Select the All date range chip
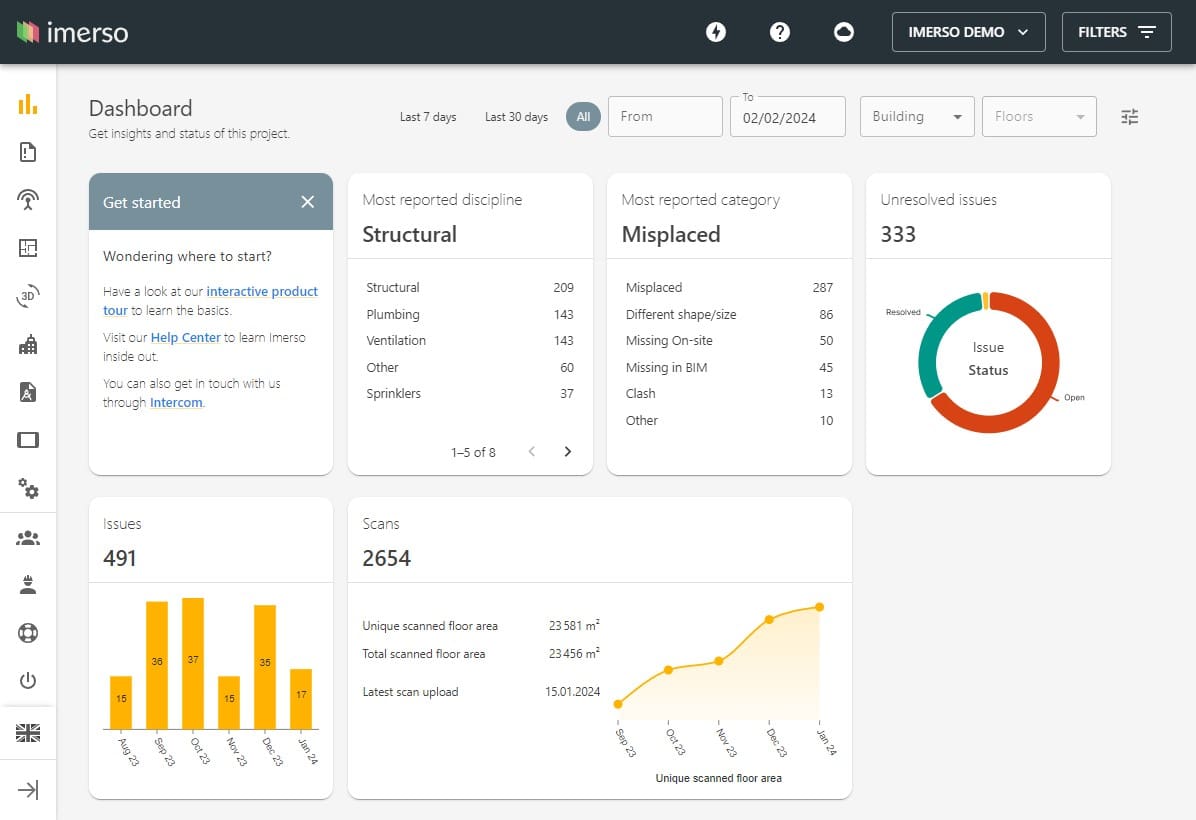Viewport: 1196px width, 820px height. (x=583, y=117)
